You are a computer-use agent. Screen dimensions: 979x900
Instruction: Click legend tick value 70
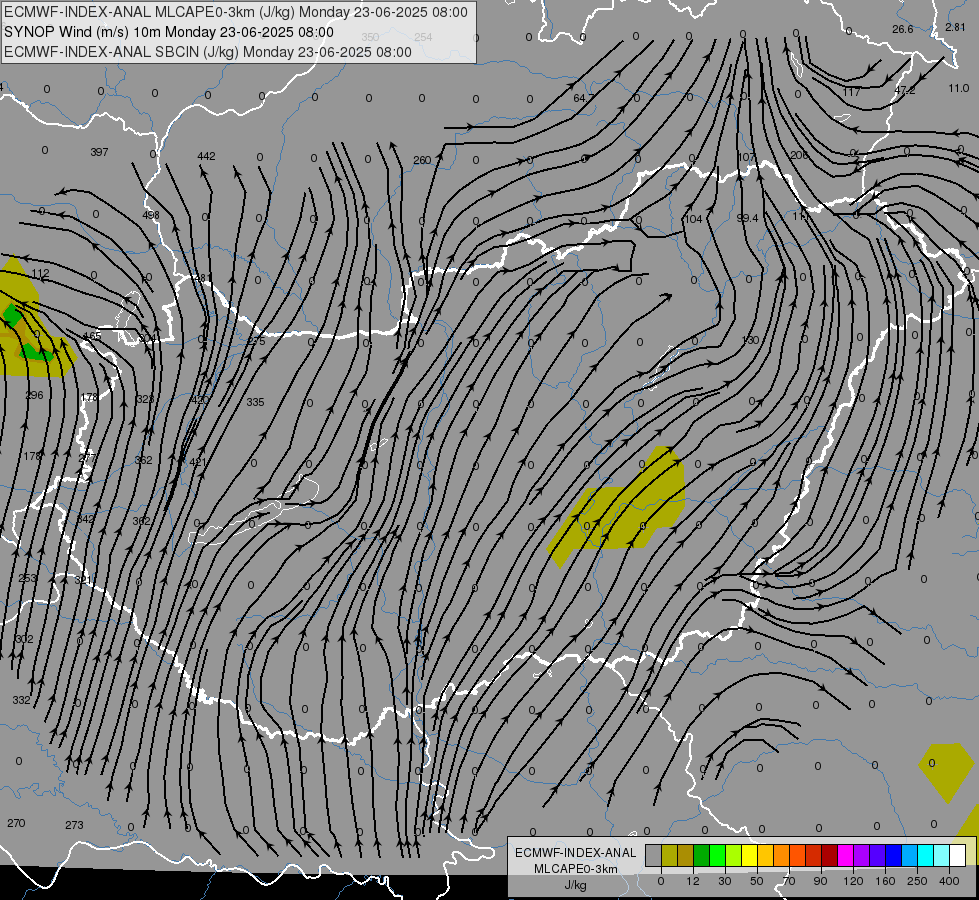click(x=789, y=881)
